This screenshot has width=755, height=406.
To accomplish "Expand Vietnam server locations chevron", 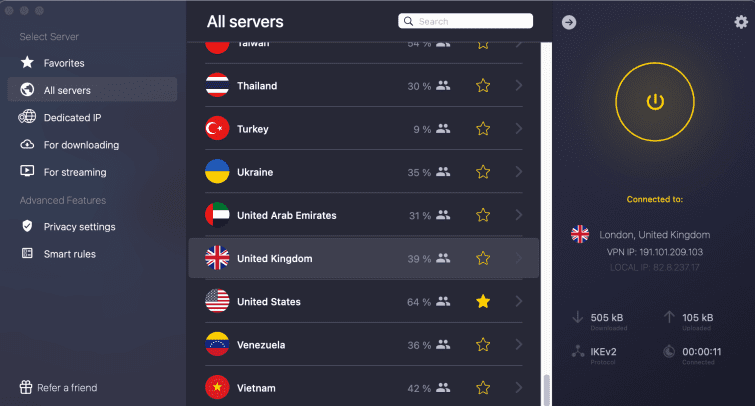I will coord(519,387).
